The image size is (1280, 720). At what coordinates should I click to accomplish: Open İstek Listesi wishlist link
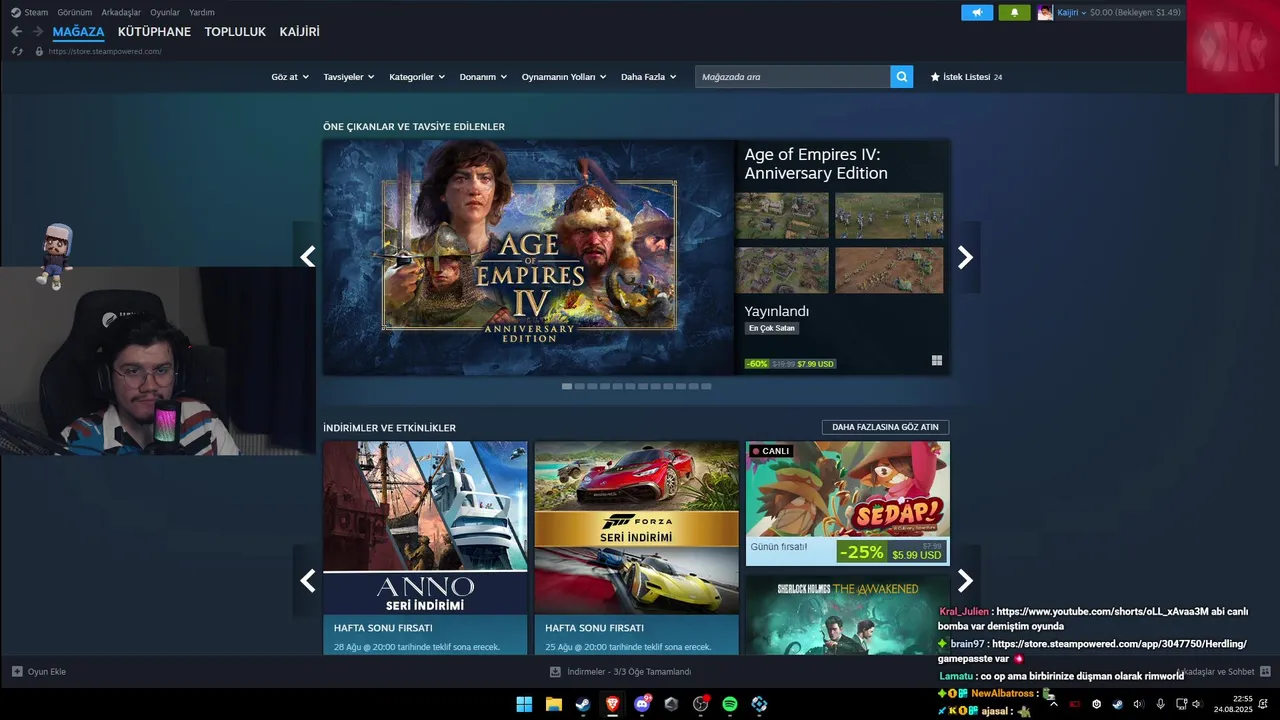[x=966, y=77]
